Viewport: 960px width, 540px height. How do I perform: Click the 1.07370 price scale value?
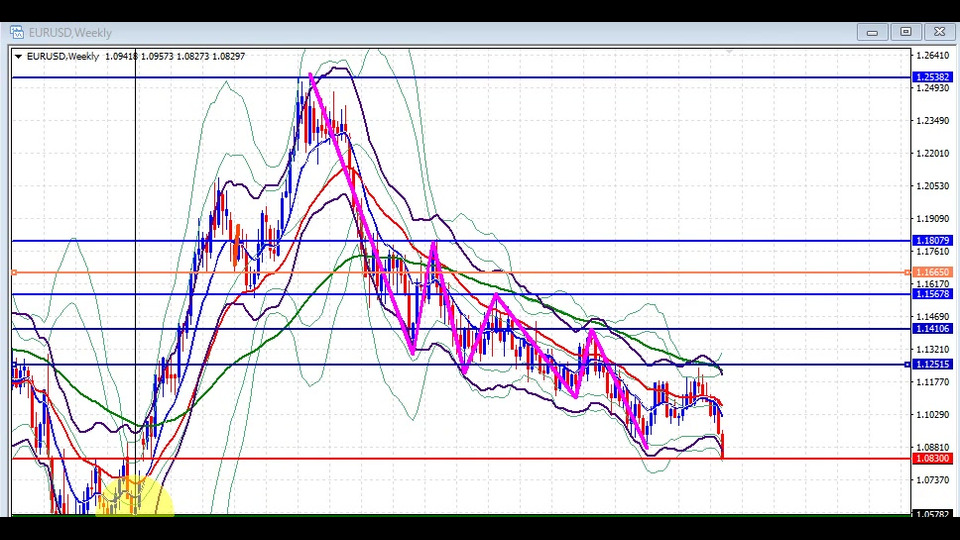932,480
